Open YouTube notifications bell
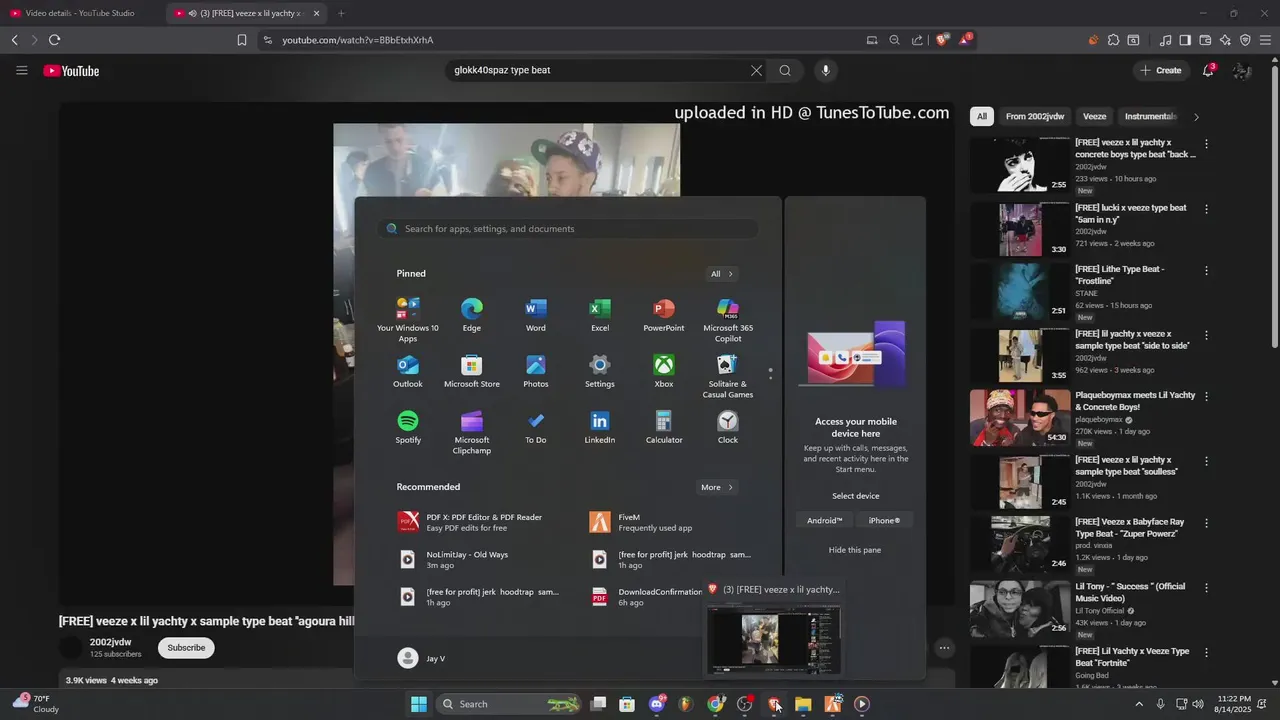The height and width of the screenshot is (720, 1280). 1208,70
